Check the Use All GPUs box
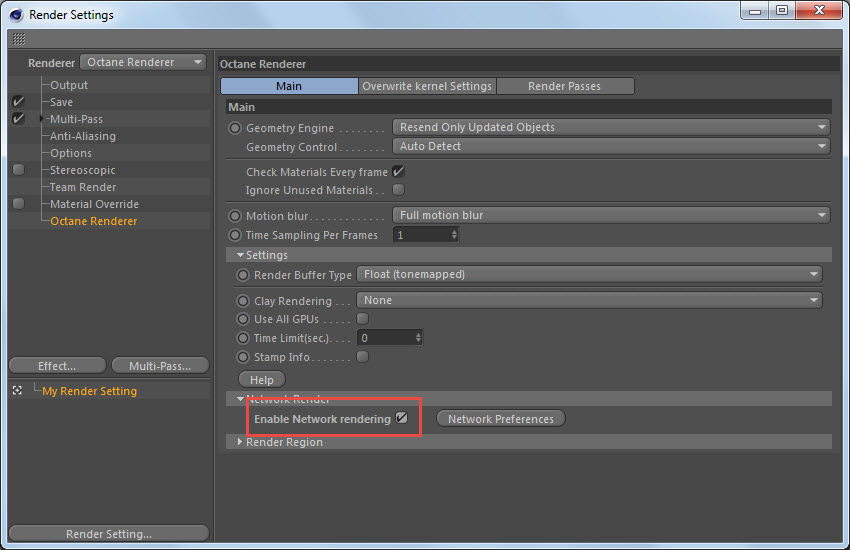Image resolution: width=850 pixels, height=550 pixels. 363,319
